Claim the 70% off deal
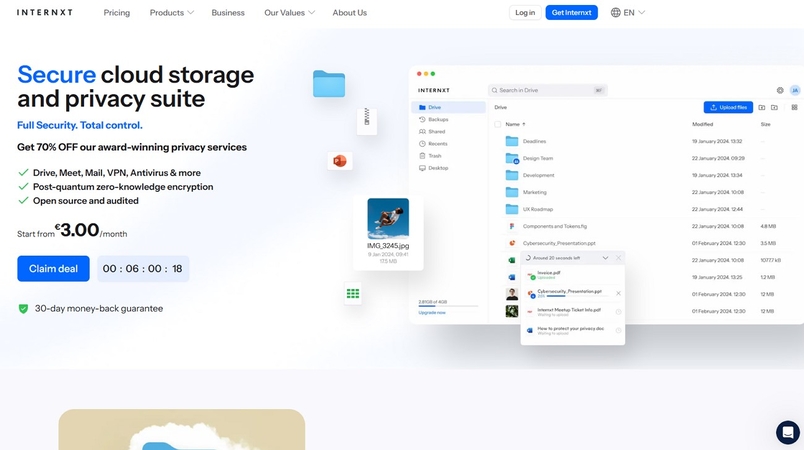Viewport: 804px width, 450px height. [53, 269]
